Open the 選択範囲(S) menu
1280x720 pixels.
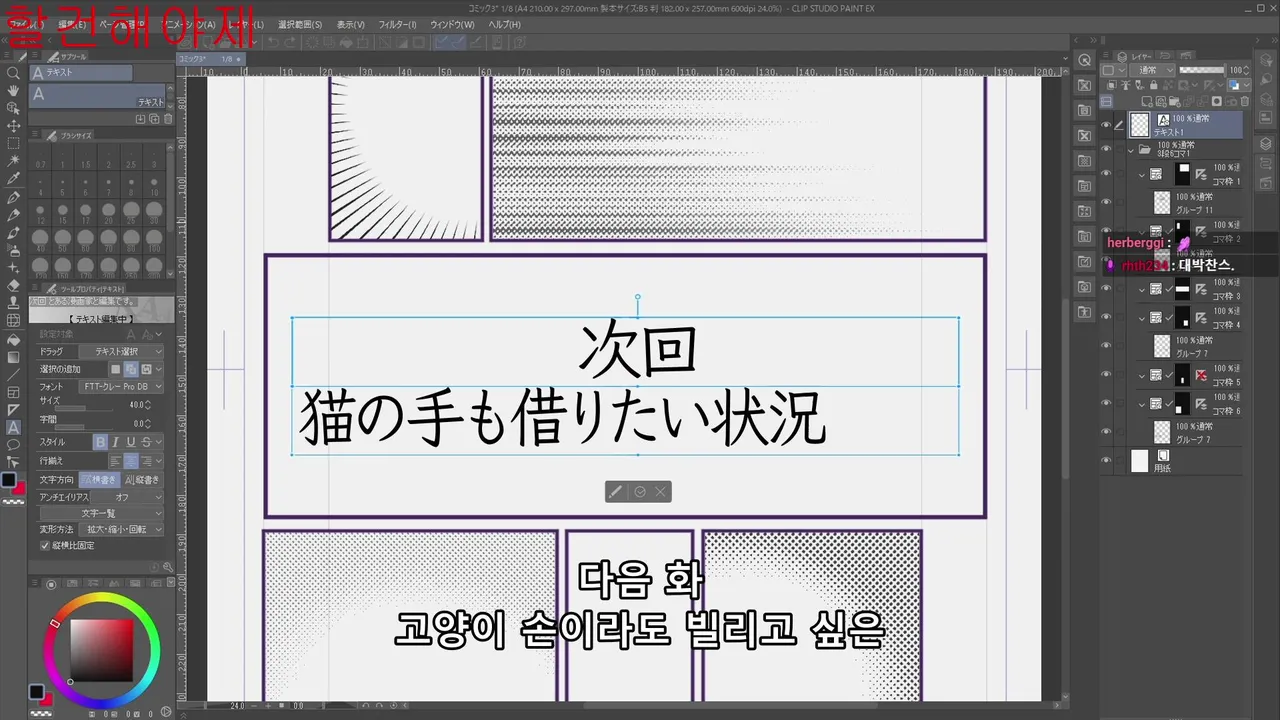point(299,24)
